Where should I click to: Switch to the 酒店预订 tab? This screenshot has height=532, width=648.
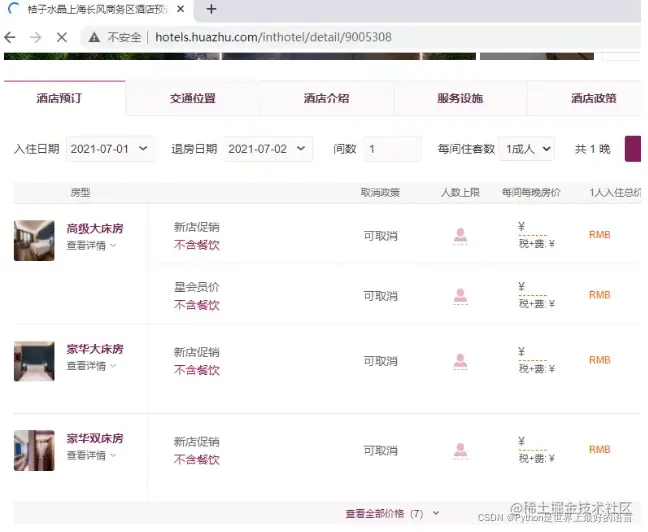point(59,98)
